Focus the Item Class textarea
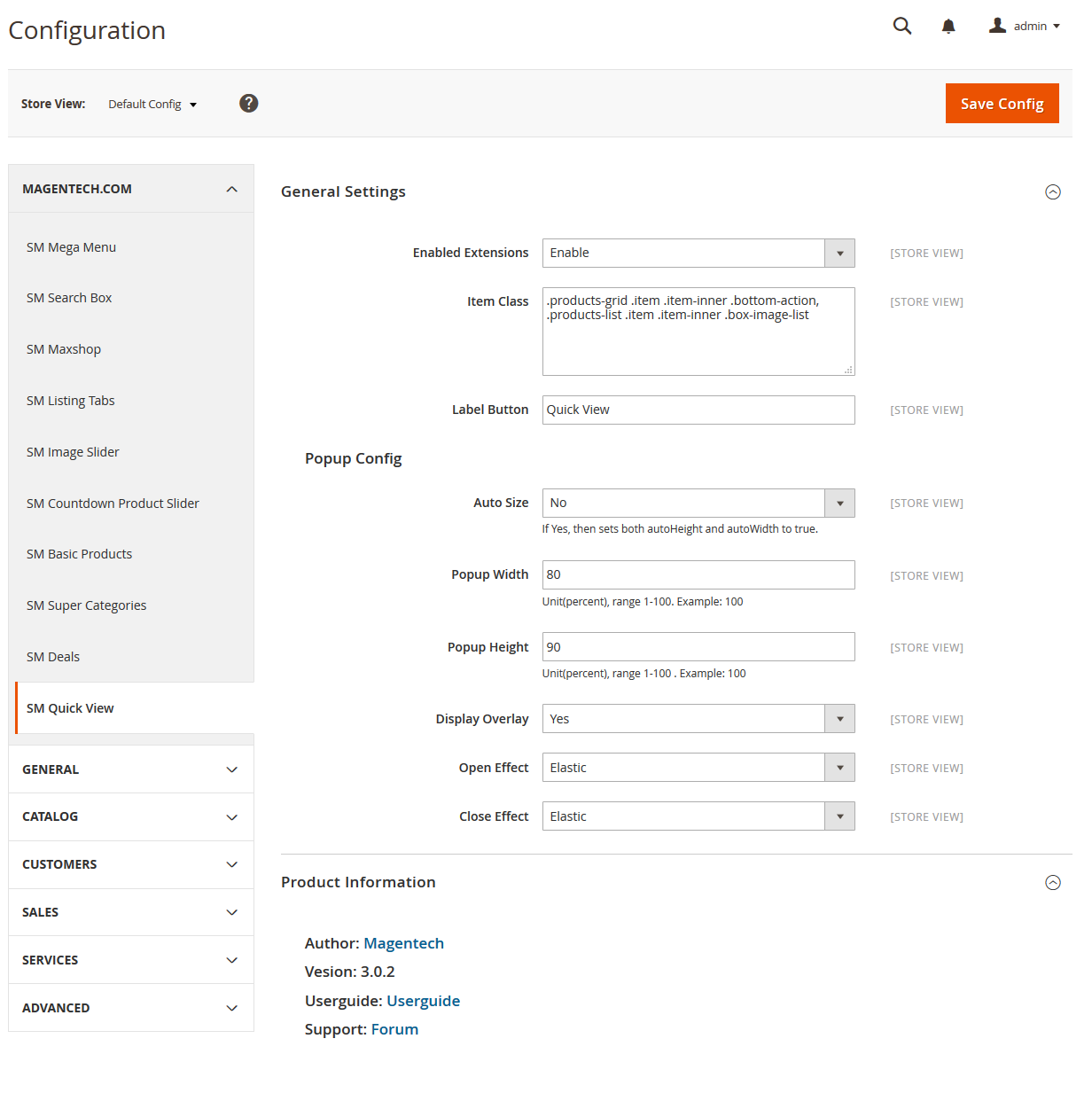 coord(698,332)
